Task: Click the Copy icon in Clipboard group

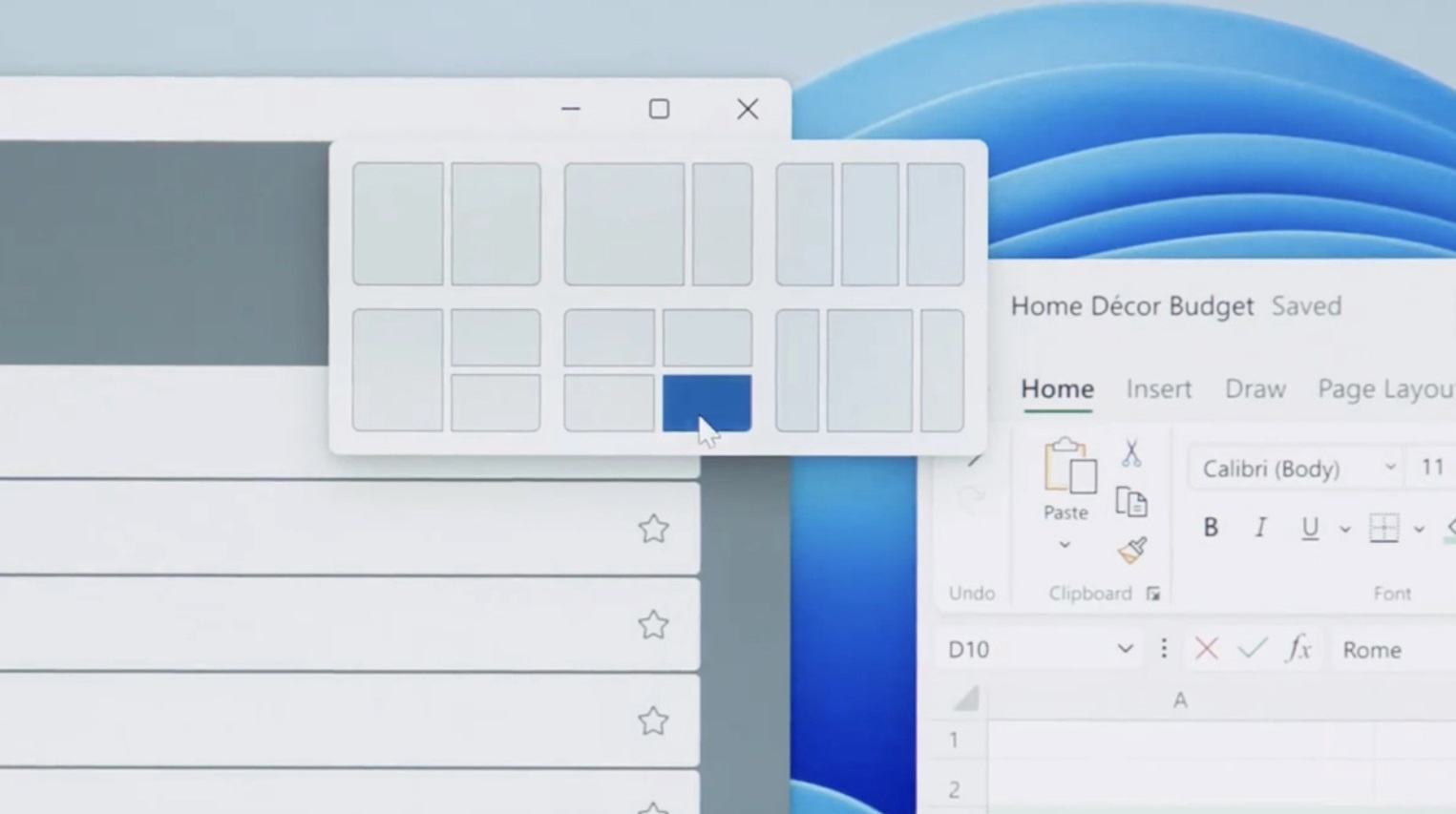Action: (x=1131, y=502)
